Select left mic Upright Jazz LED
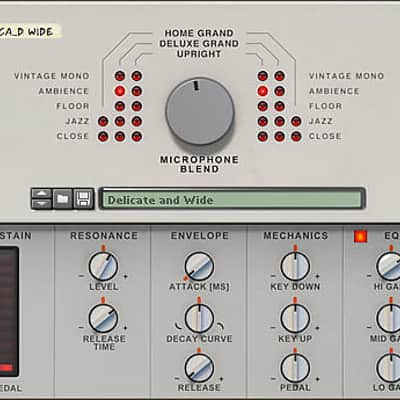400x400 pixels. click(x=137, y=121)
